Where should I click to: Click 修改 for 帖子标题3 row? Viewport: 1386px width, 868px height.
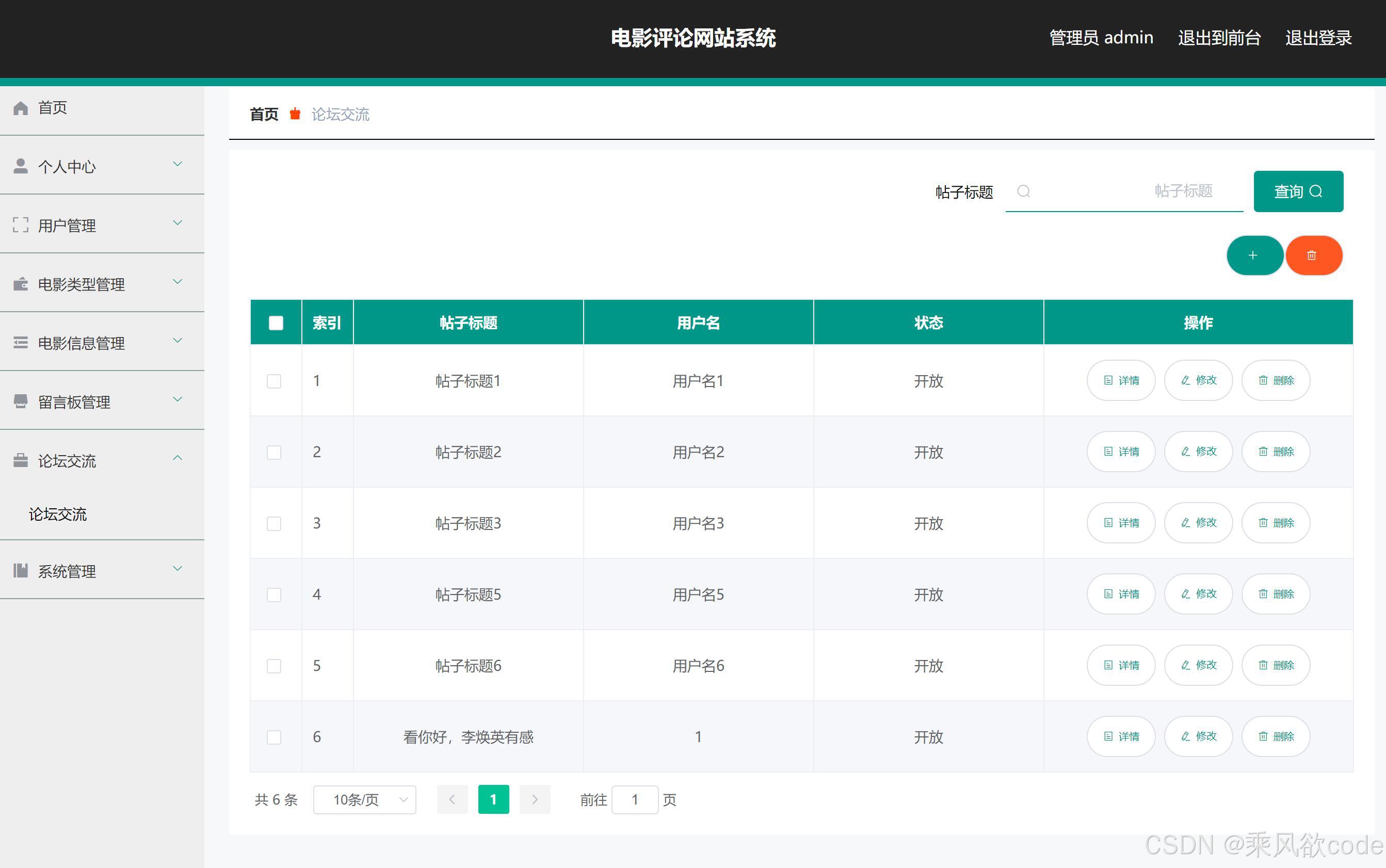[1198, 523]
